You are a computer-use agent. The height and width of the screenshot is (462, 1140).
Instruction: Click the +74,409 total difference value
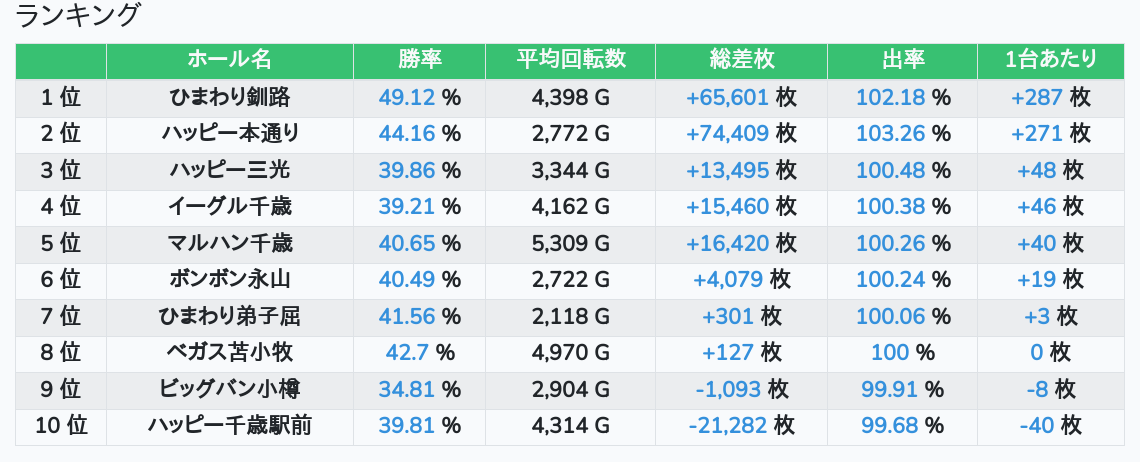point(728,134)
